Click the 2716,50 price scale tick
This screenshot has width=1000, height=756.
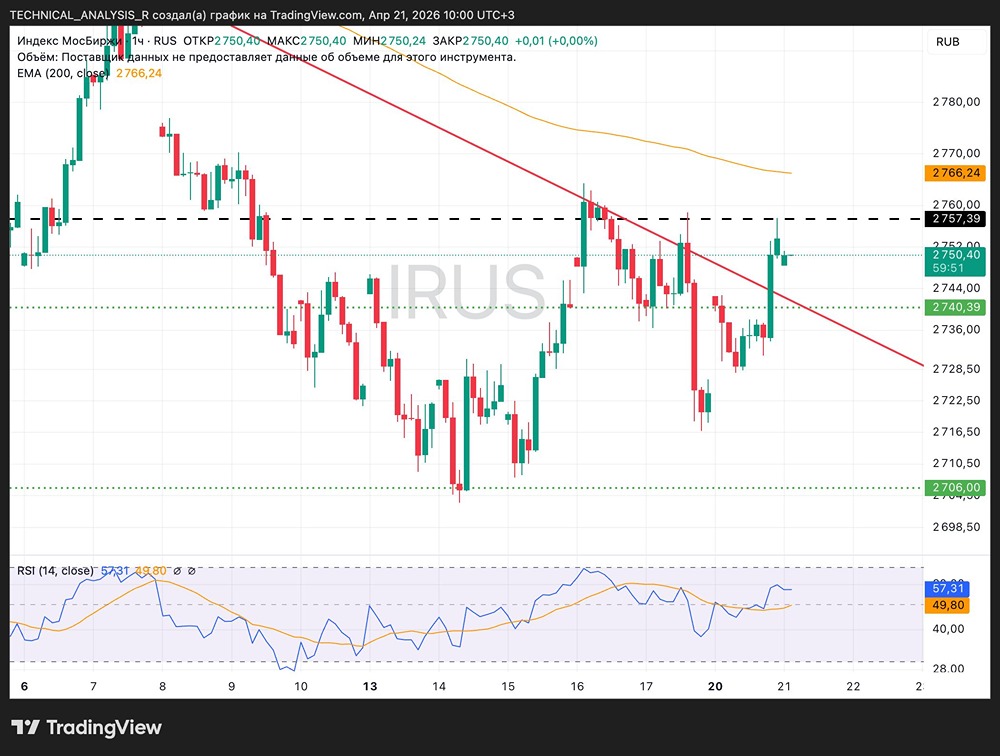(956, 432)
